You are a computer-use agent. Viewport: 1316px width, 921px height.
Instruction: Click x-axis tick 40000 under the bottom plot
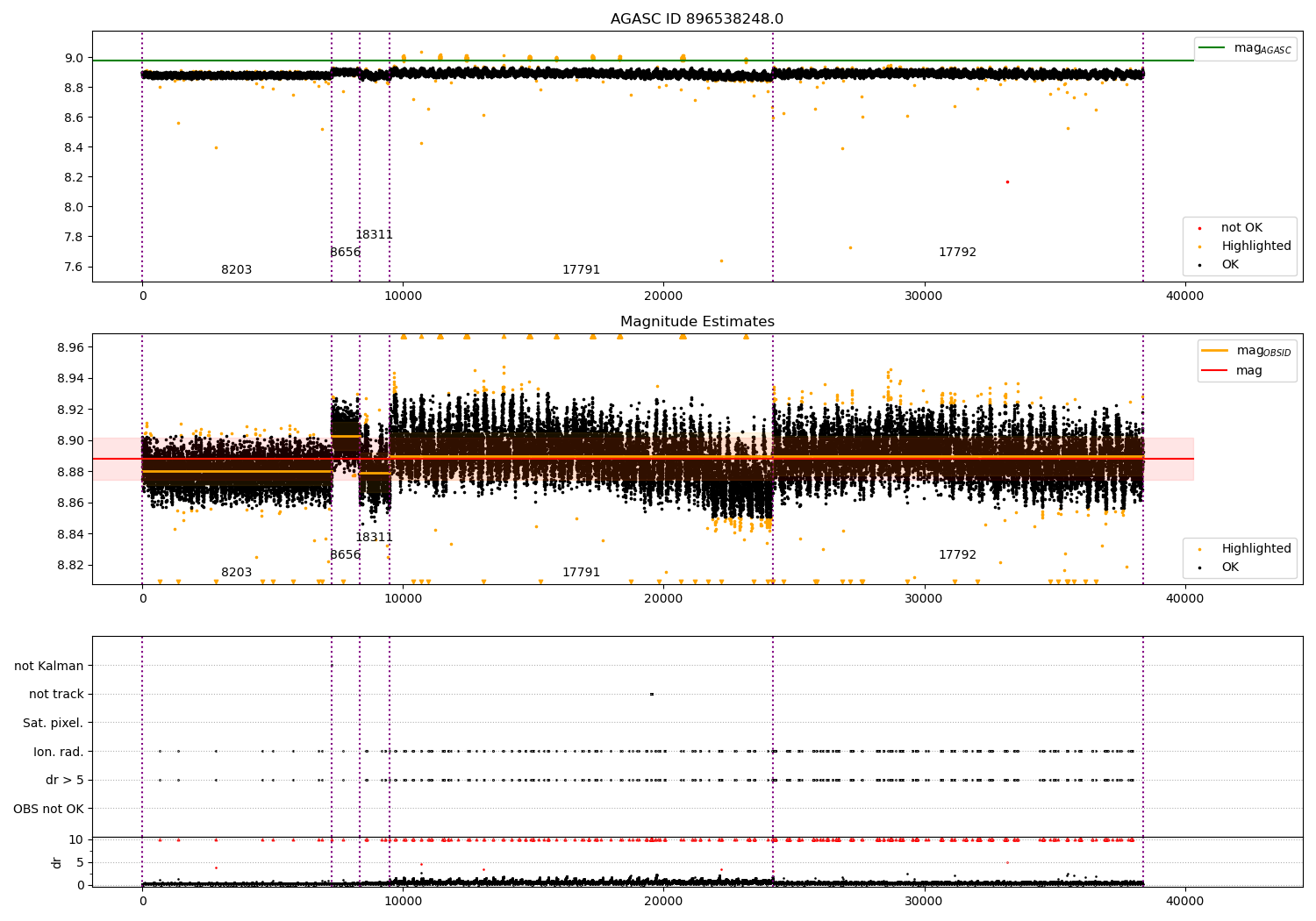click(1184, 900)
